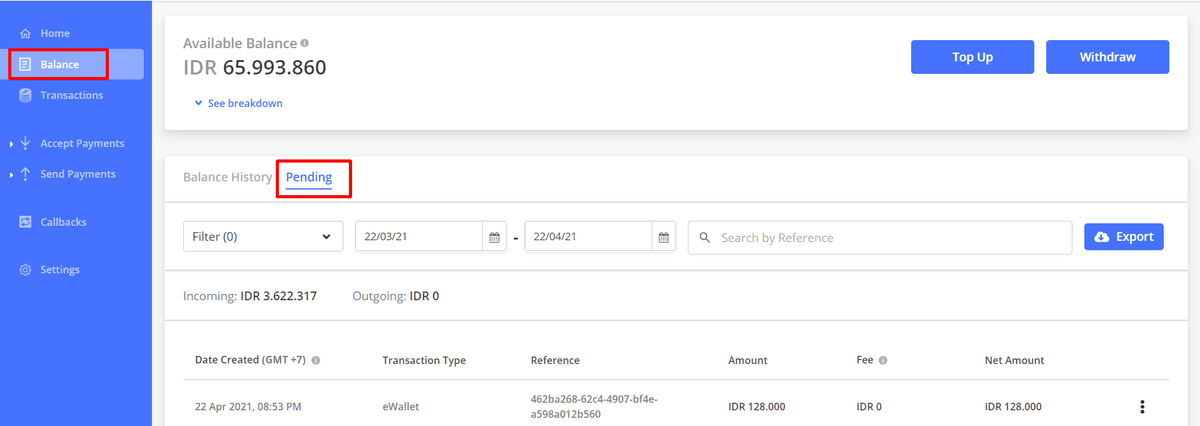Click info icon beside Date Created header
Screen dimensions: 1200x426
(x=316, y=360)
